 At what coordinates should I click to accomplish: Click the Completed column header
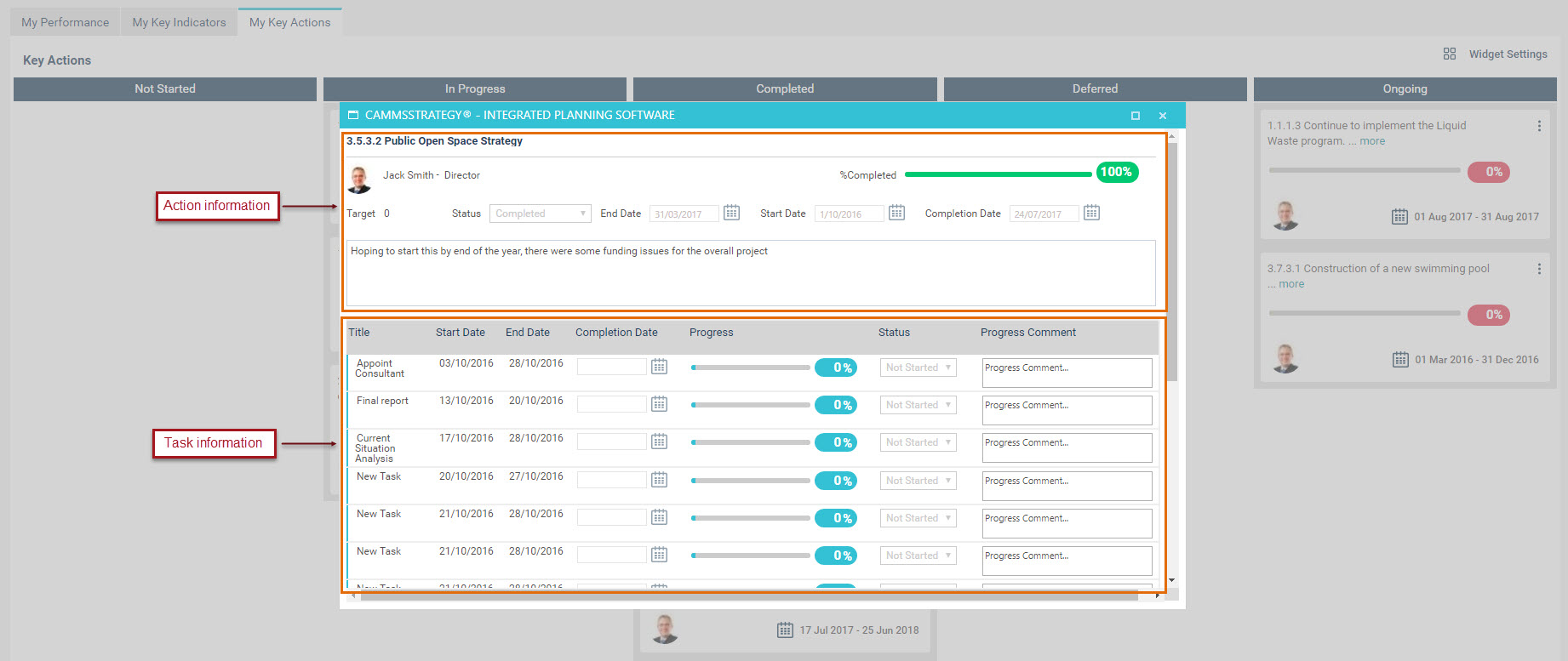coord(785,88)
